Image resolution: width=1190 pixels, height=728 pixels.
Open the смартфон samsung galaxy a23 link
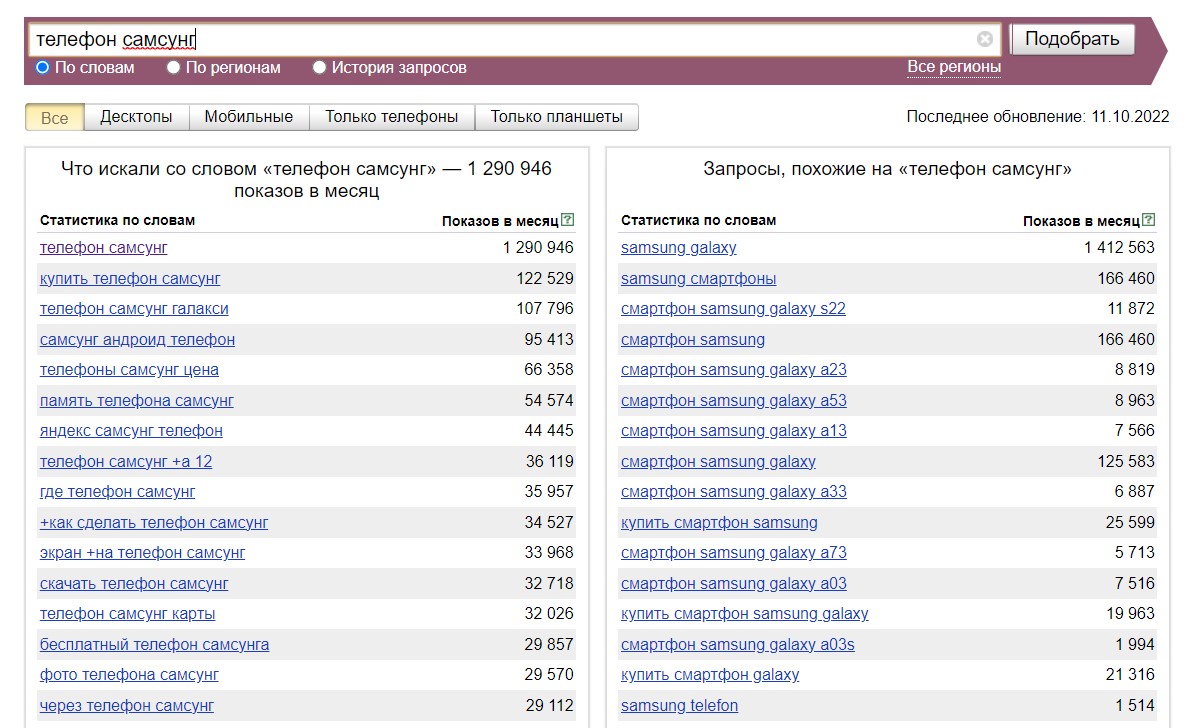click(734, 370)
